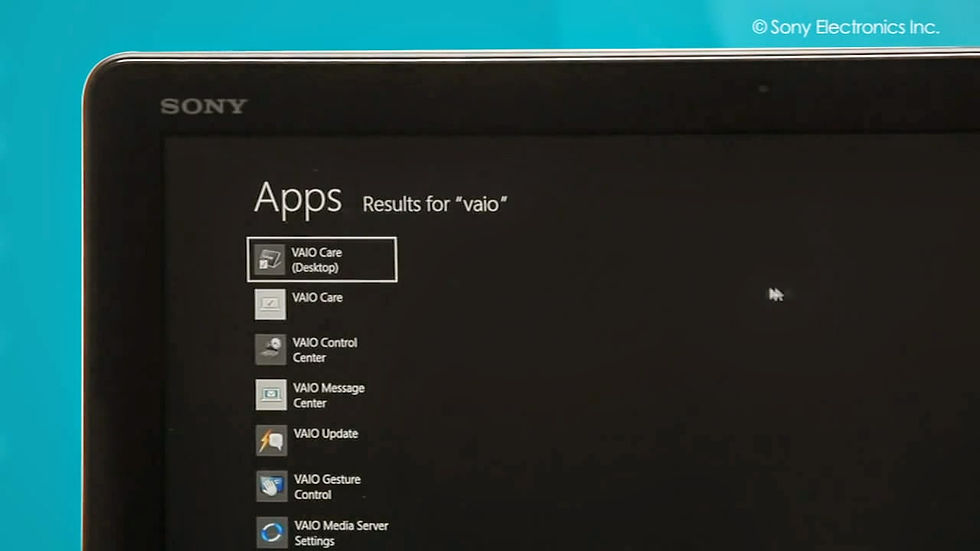Click the Results for "vaio" text
This screenshot has width=980, height=551.
click(435, 204)
